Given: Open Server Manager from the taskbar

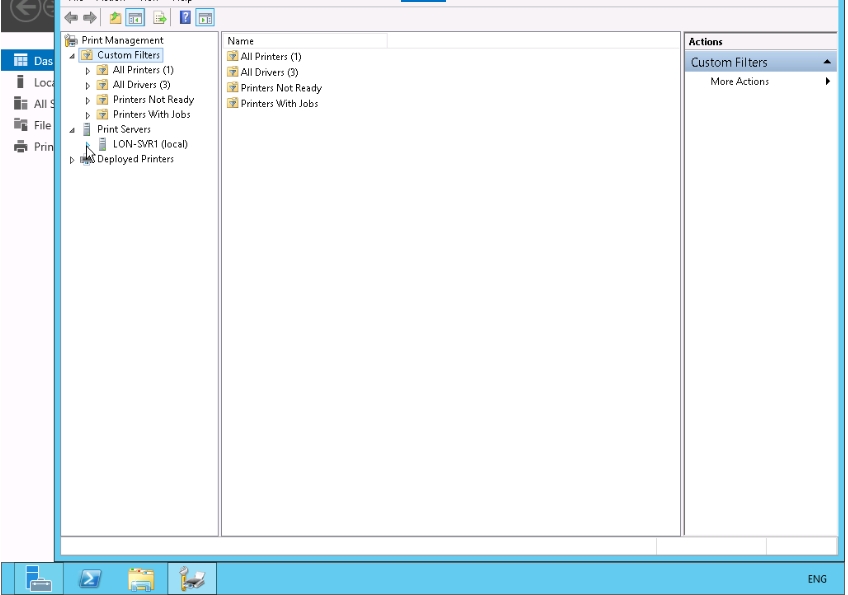Looking at the screenshot, I should coord(39,578).
